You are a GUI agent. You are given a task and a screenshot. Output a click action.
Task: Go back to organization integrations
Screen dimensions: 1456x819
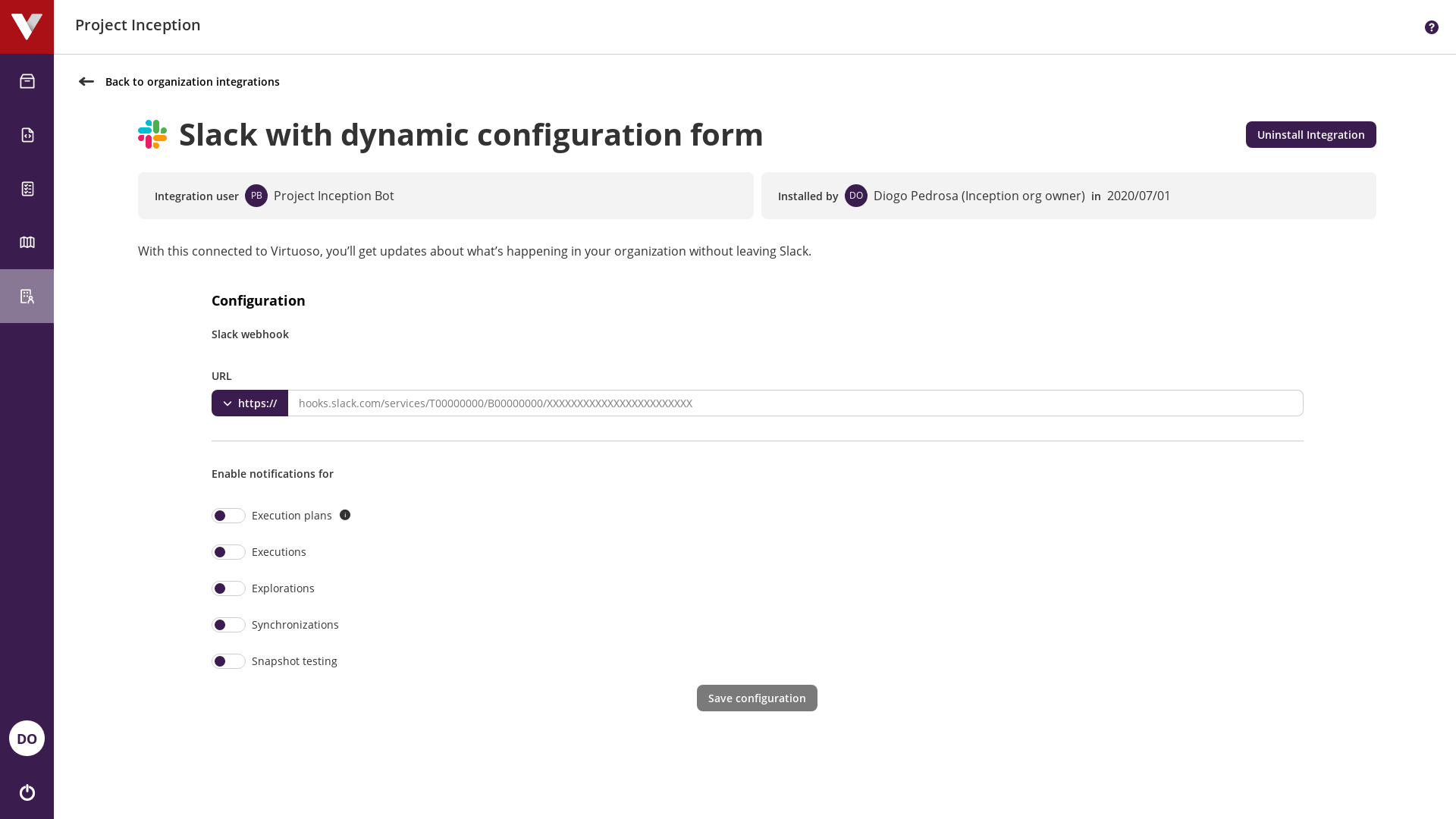pos(192,81)
